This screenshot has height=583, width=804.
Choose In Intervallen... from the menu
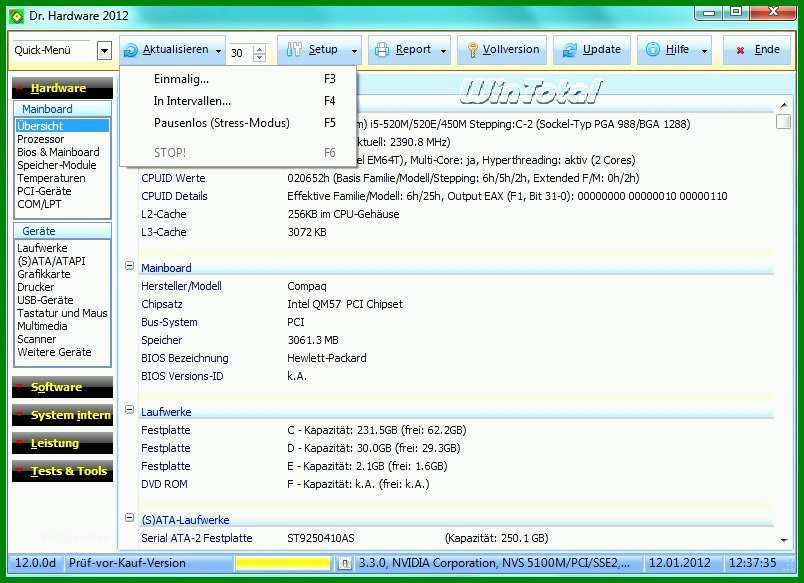point(238,101)
